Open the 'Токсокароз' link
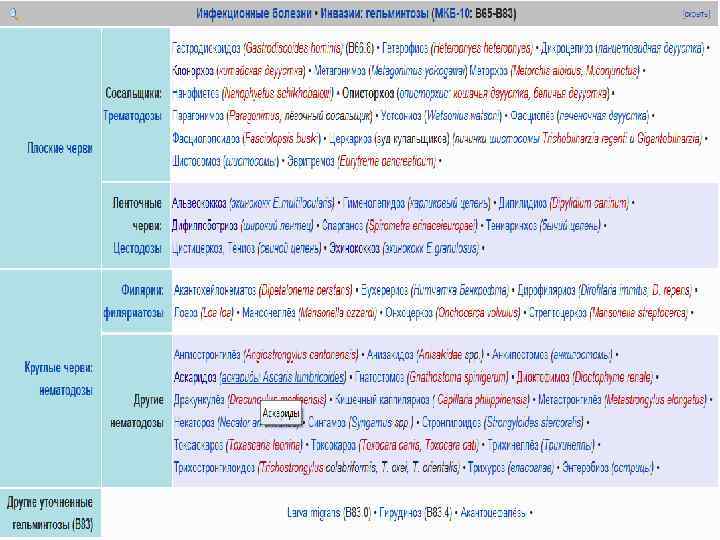The image size is (720, 540). tap(333, 445)
